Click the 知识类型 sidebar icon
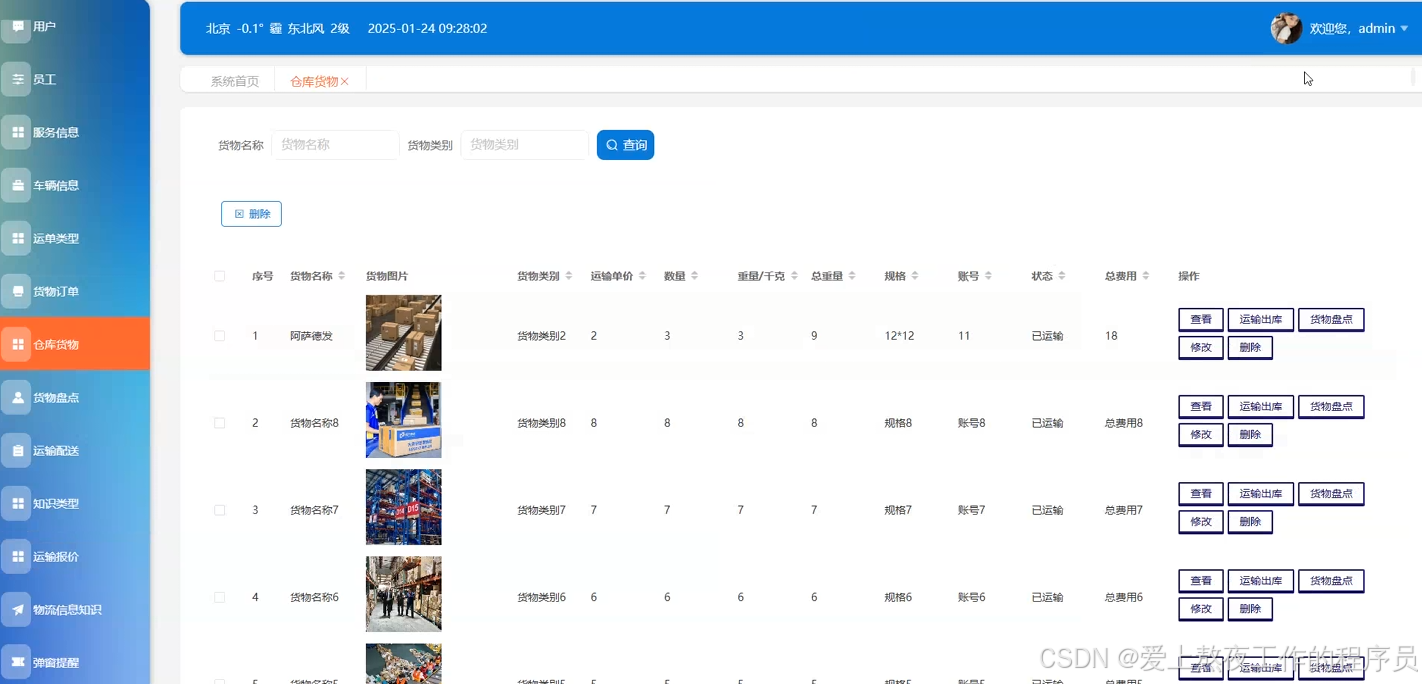 [x=17, y=503]
